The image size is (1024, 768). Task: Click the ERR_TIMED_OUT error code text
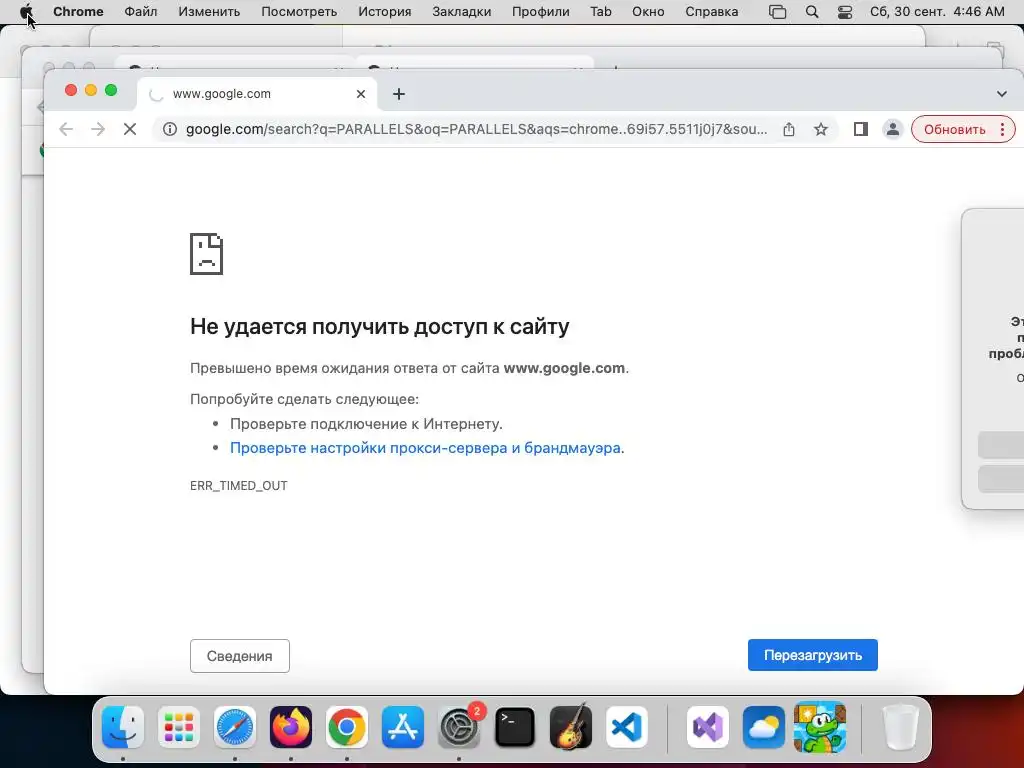click(238, 485)
